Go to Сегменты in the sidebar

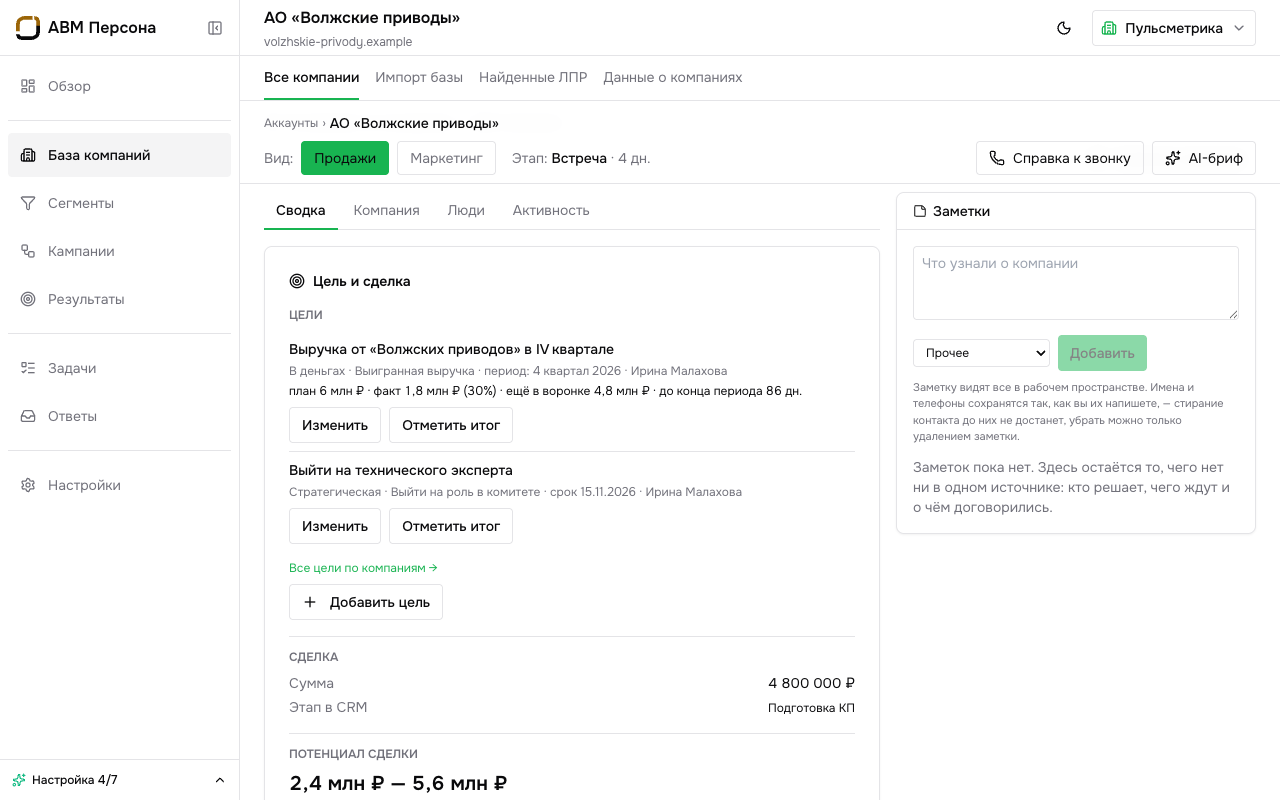119,203
